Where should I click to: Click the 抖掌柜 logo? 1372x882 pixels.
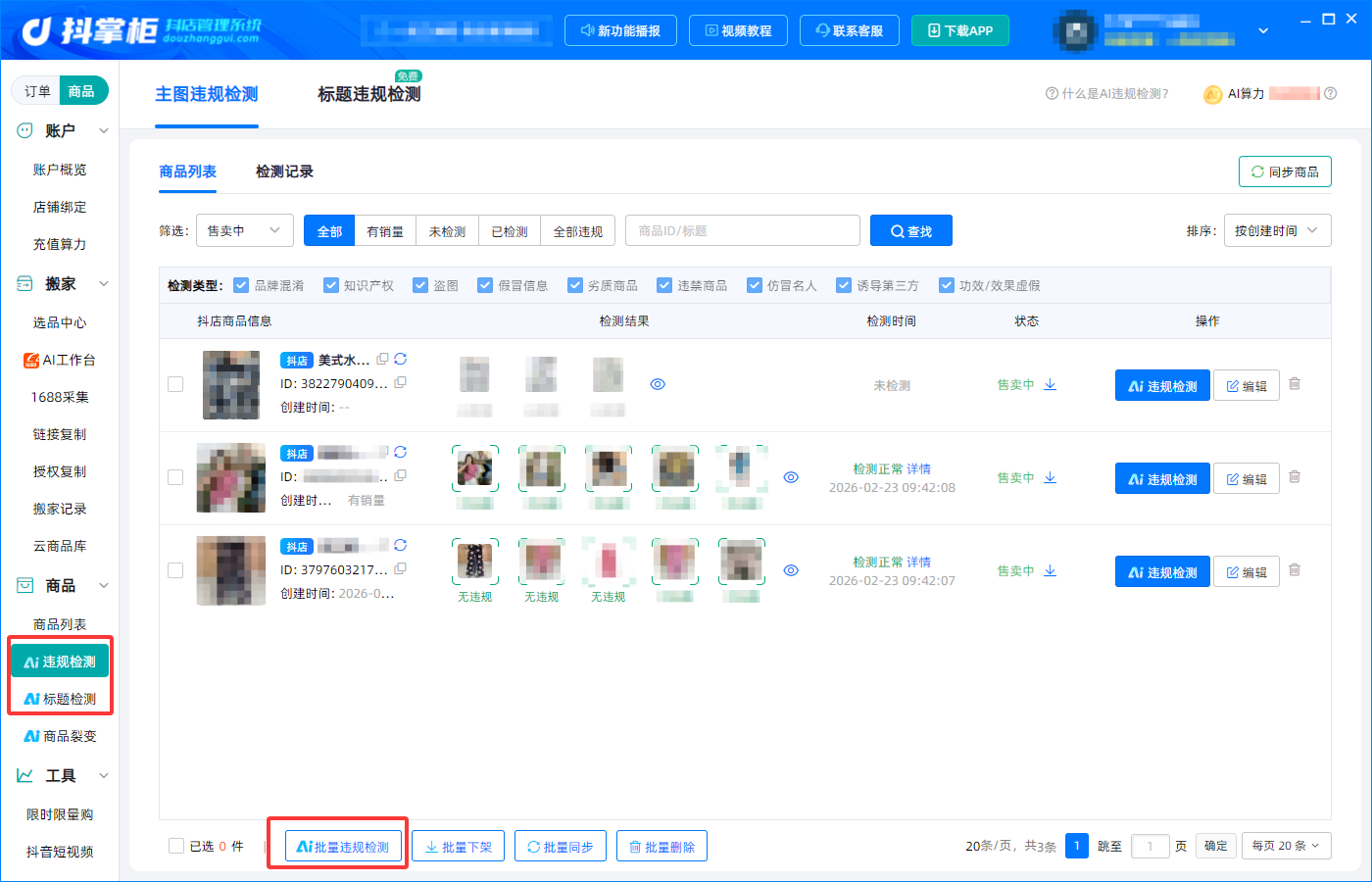[x=141, y=30]
